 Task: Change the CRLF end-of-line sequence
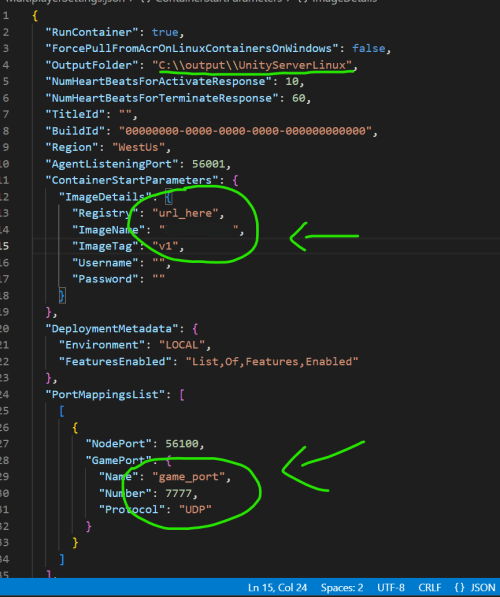pyautogui.click(x=430, y=587)
